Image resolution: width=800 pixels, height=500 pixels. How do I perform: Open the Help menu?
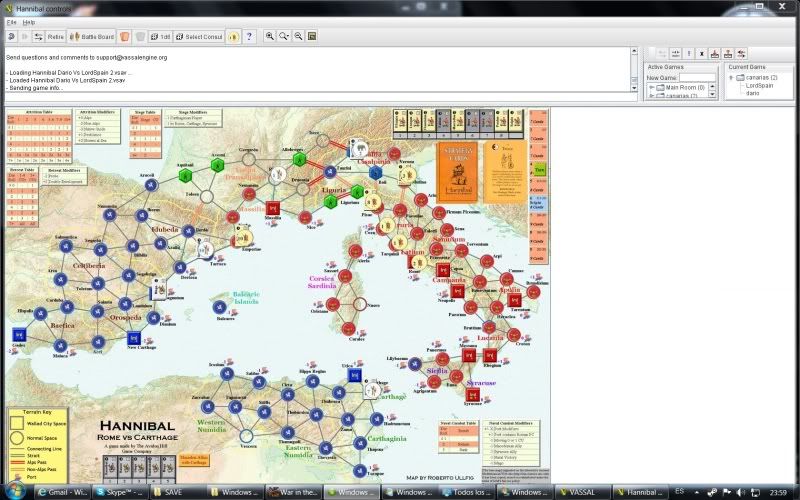[x=29, y=22]
